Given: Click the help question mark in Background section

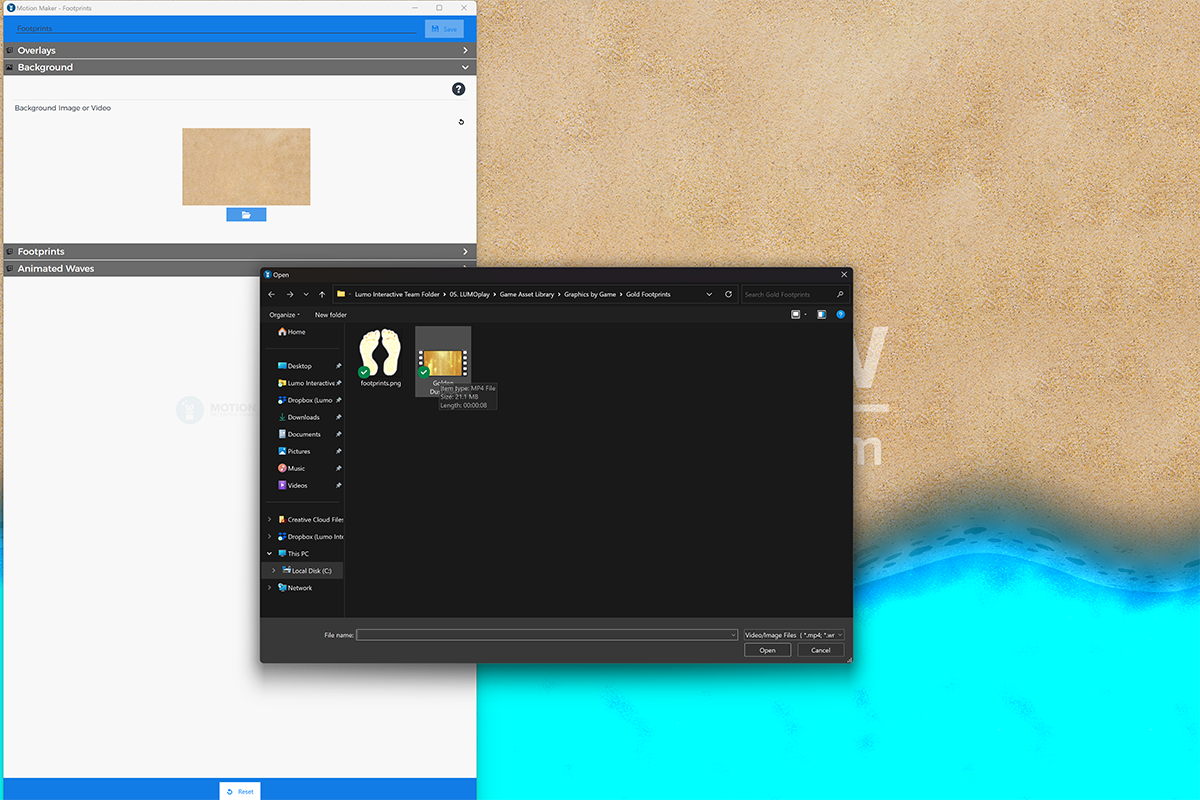Looking at the screenshot, I should (x=459, y=89).
